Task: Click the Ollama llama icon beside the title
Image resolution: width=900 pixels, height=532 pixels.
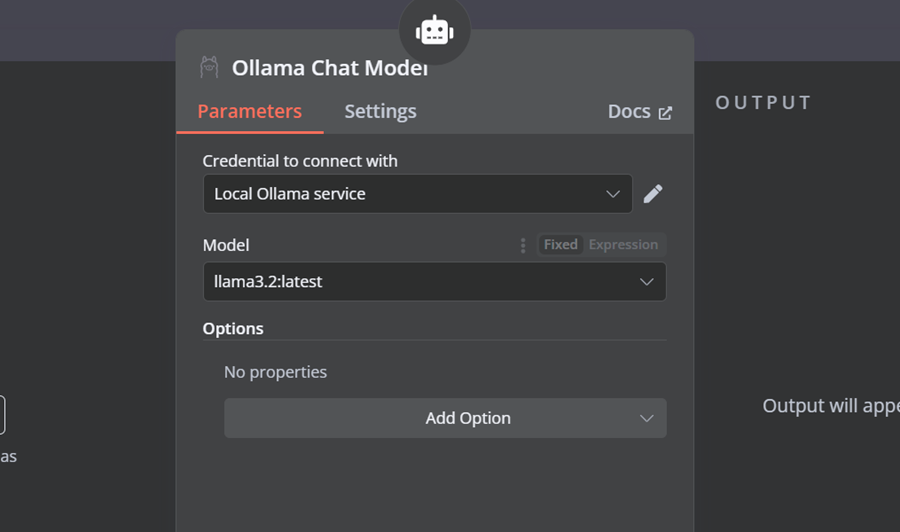Action: pos(209,67)
